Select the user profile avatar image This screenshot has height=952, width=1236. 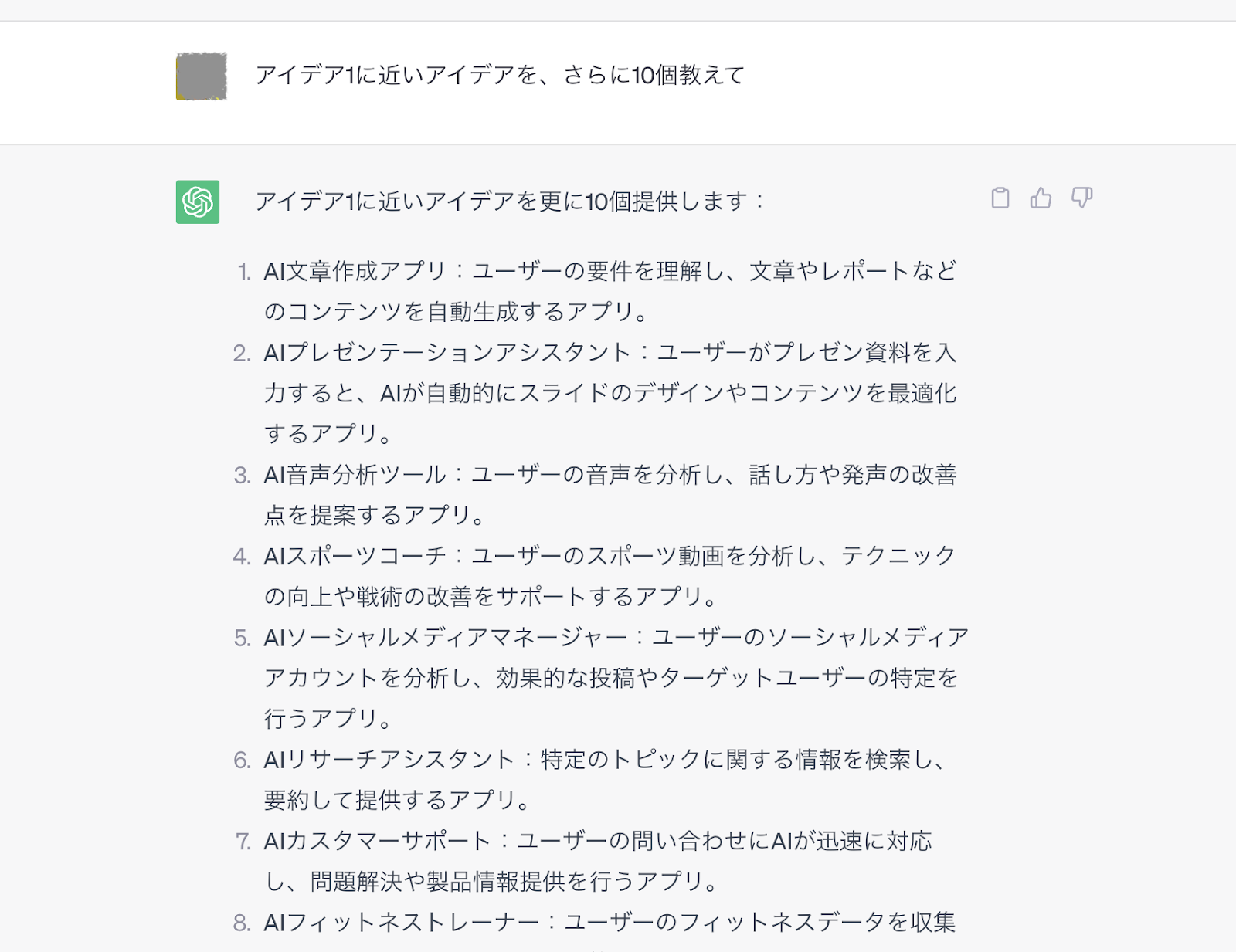tap(202, 76)
